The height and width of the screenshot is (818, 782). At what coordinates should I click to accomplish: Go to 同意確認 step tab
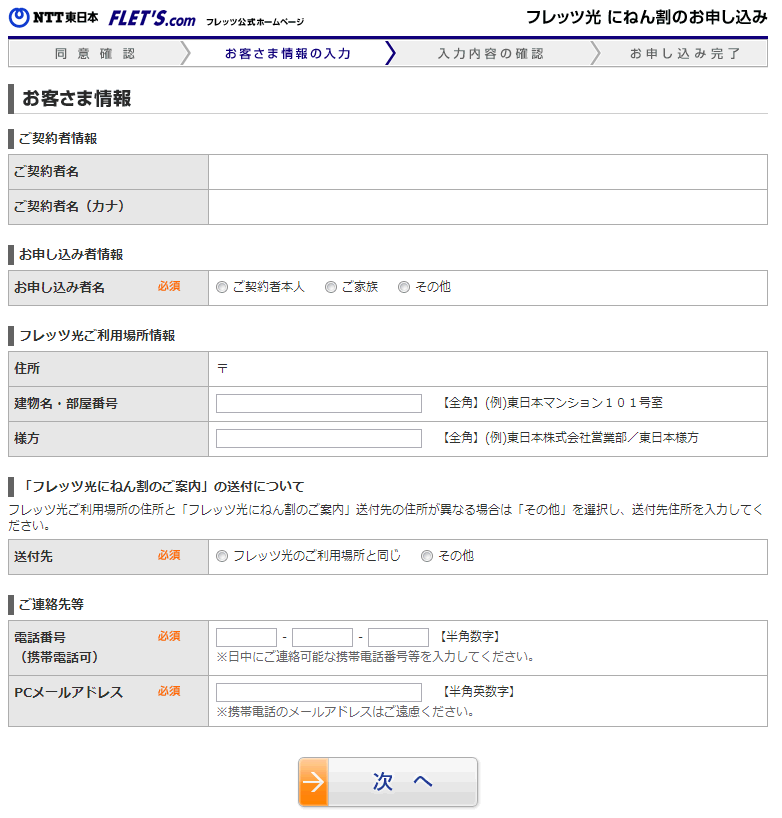(x=95, y=53)
